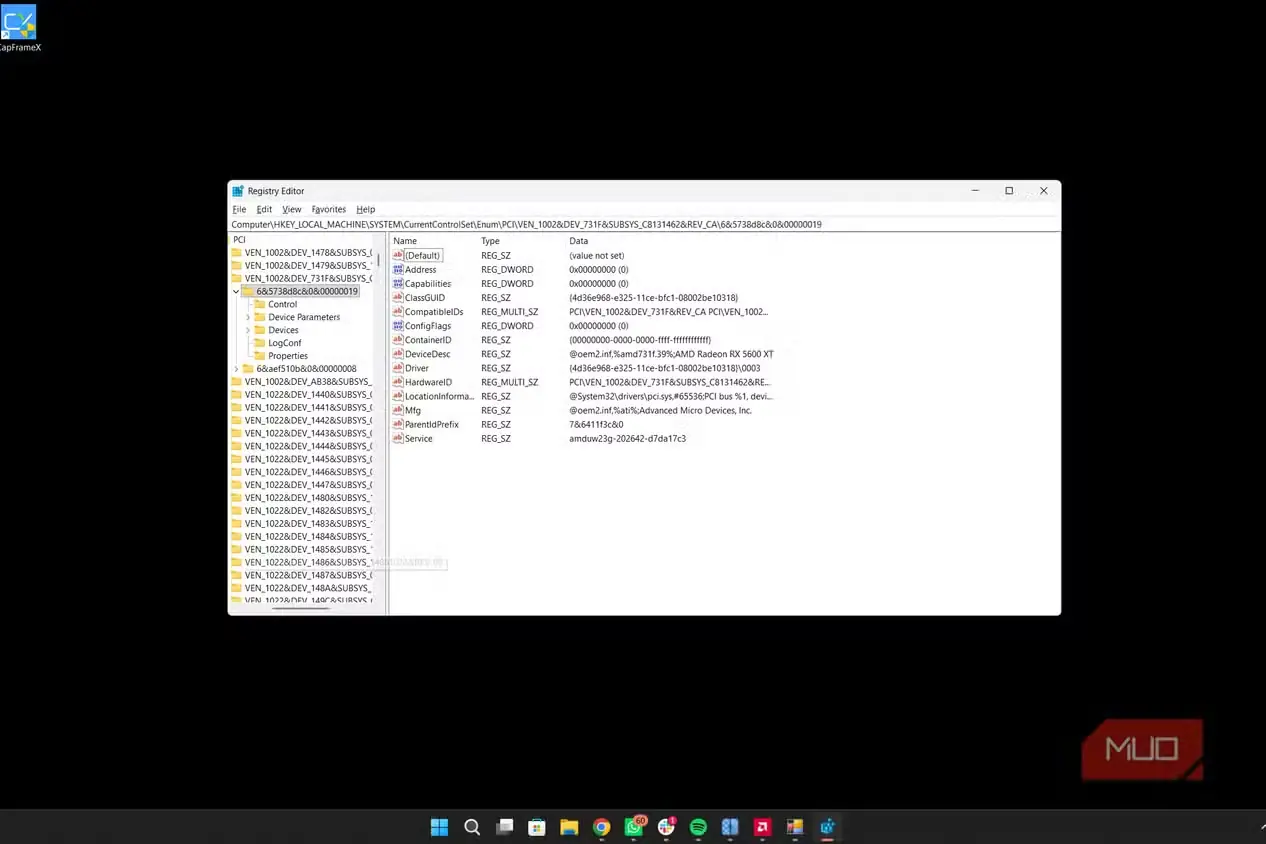The image size is (1266, 844).
Task: Open the Favorites menu
Action: [328, 209]
